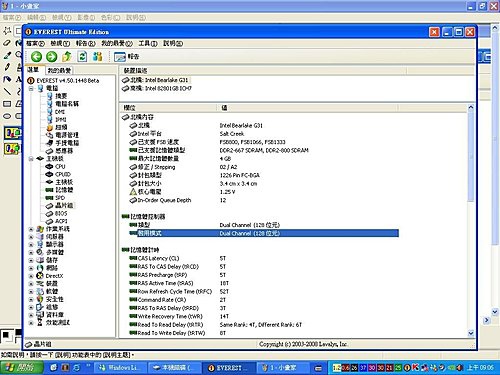This screenshot has width=500, height=375.
Task: Select 電腦名稱 tree item
Action: point(67,104)
